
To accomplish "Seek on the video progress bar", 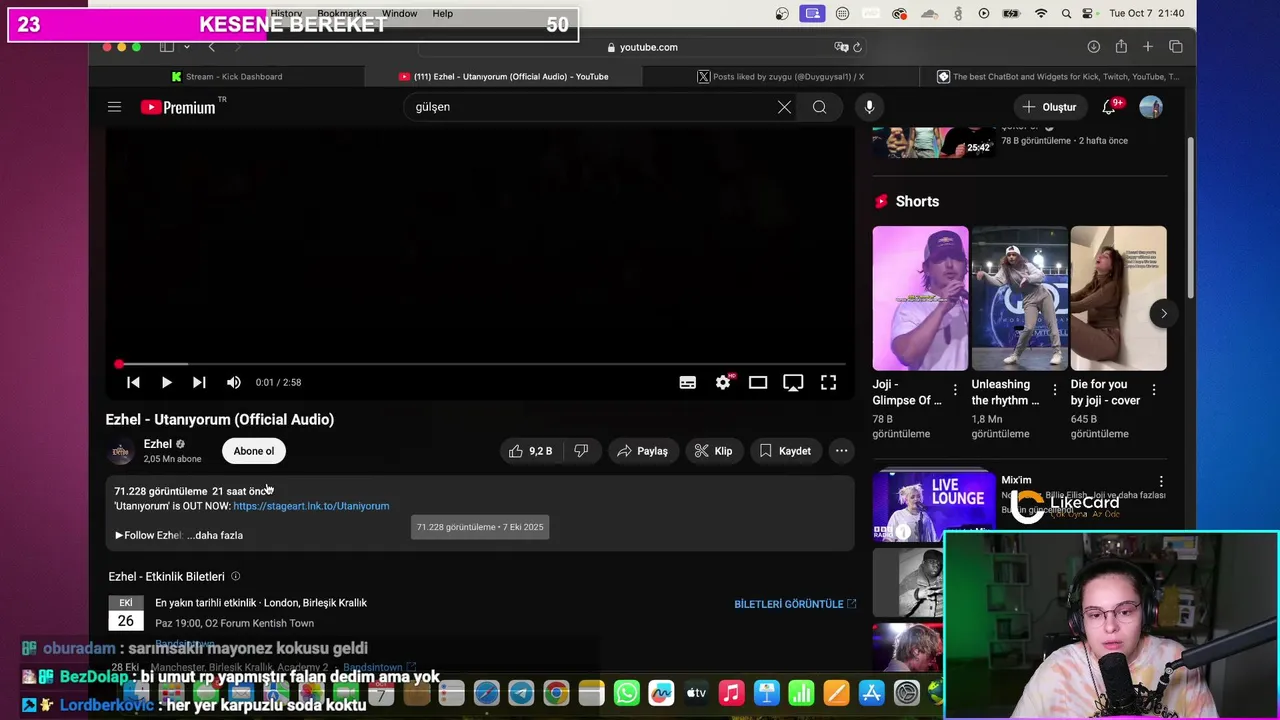I will [482, 364].
